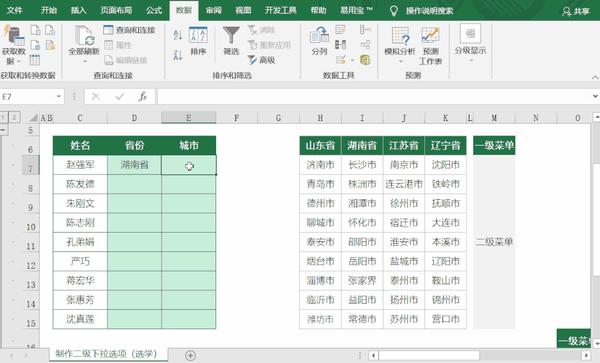This screenshot has height=363, width=600.
Task: Click the From Table/Range grid icon
Action: coord(34,60)
